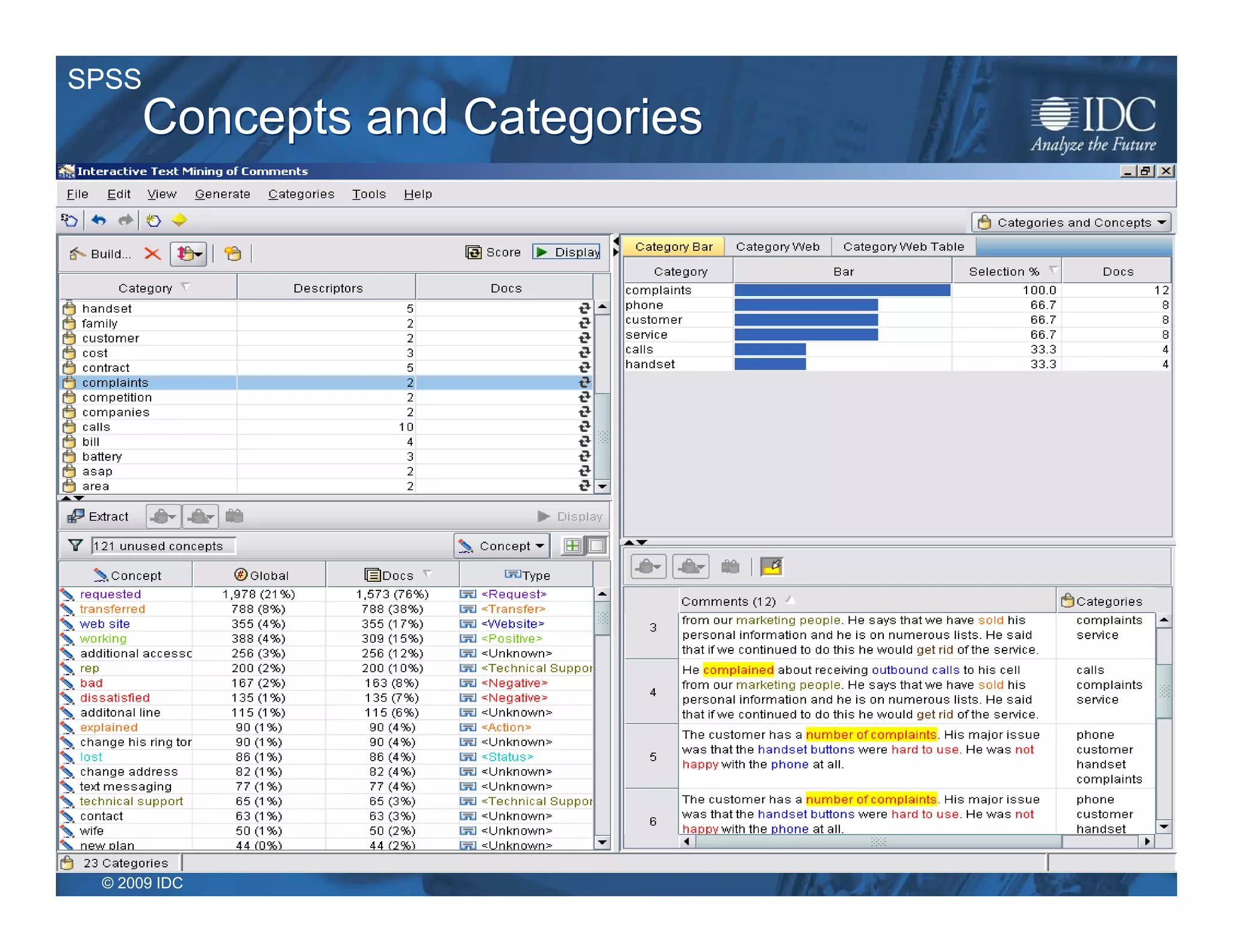Click the refresh icon in bill row
Image resolution: width=1233 pixels, height=952 pixels.
click(583, 442)
